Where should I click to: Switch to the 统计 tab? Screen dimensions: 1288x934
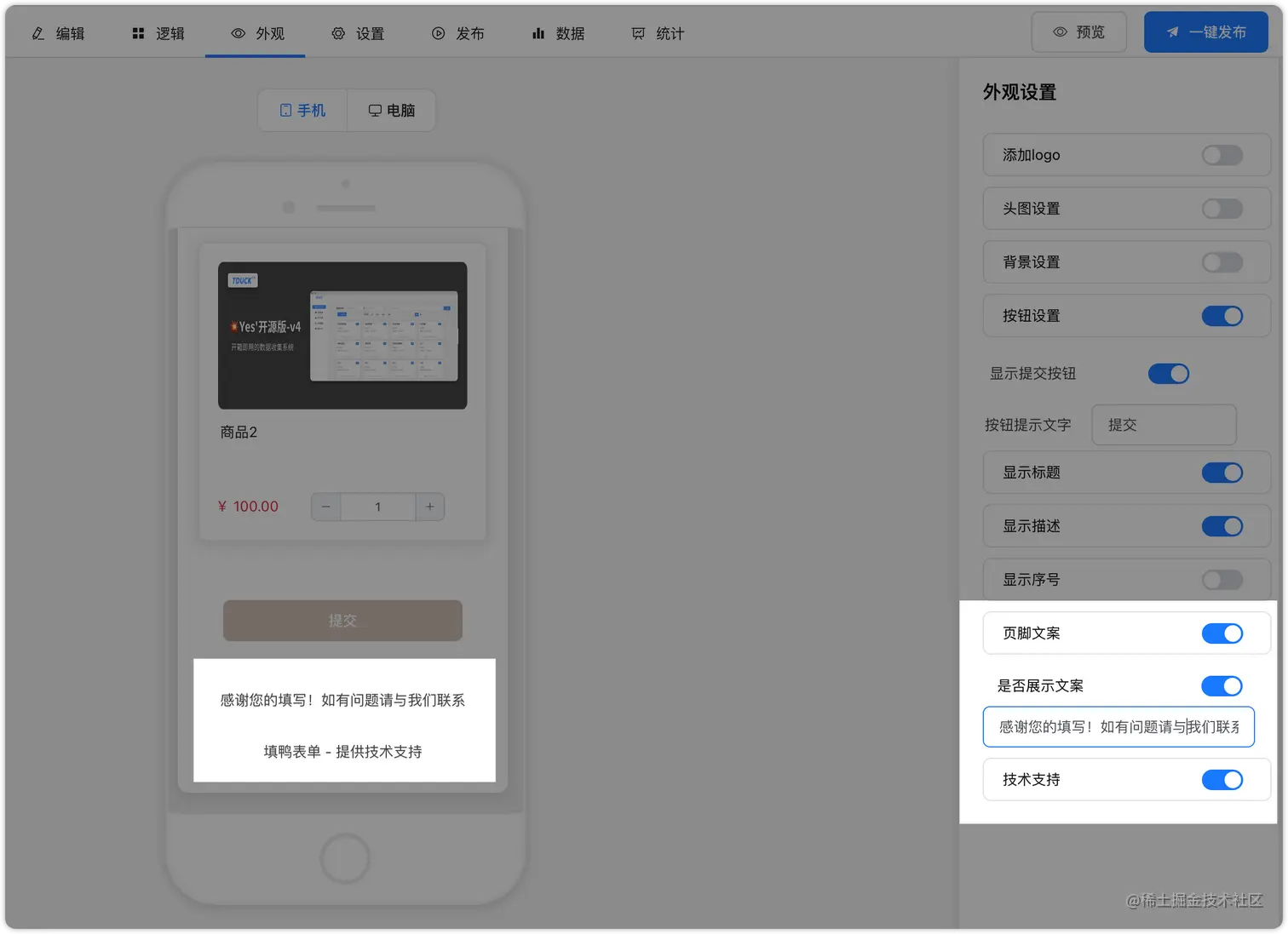click(657, 33)
